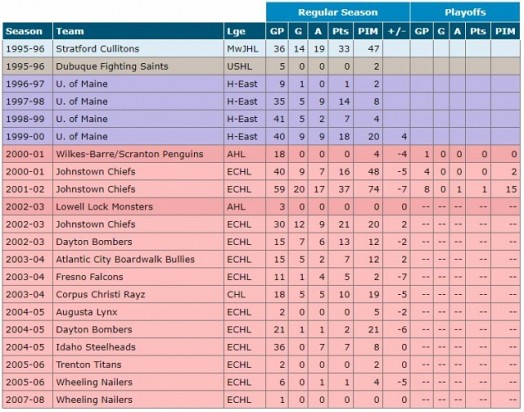This screenshot has width=524, height=412.
Task: Select the 2007-08 Wheeling Nailers row
Action: click(x=261, y=400)
